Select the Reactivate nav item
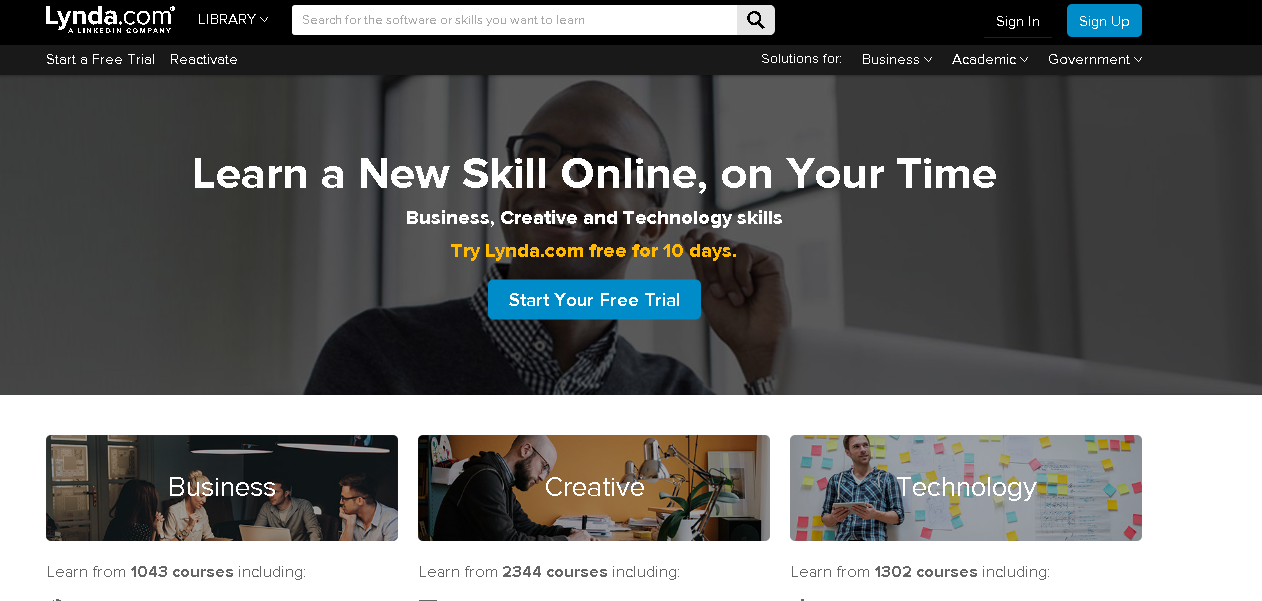The width and height of the screenshot is (1262, 601). point(204,60)
